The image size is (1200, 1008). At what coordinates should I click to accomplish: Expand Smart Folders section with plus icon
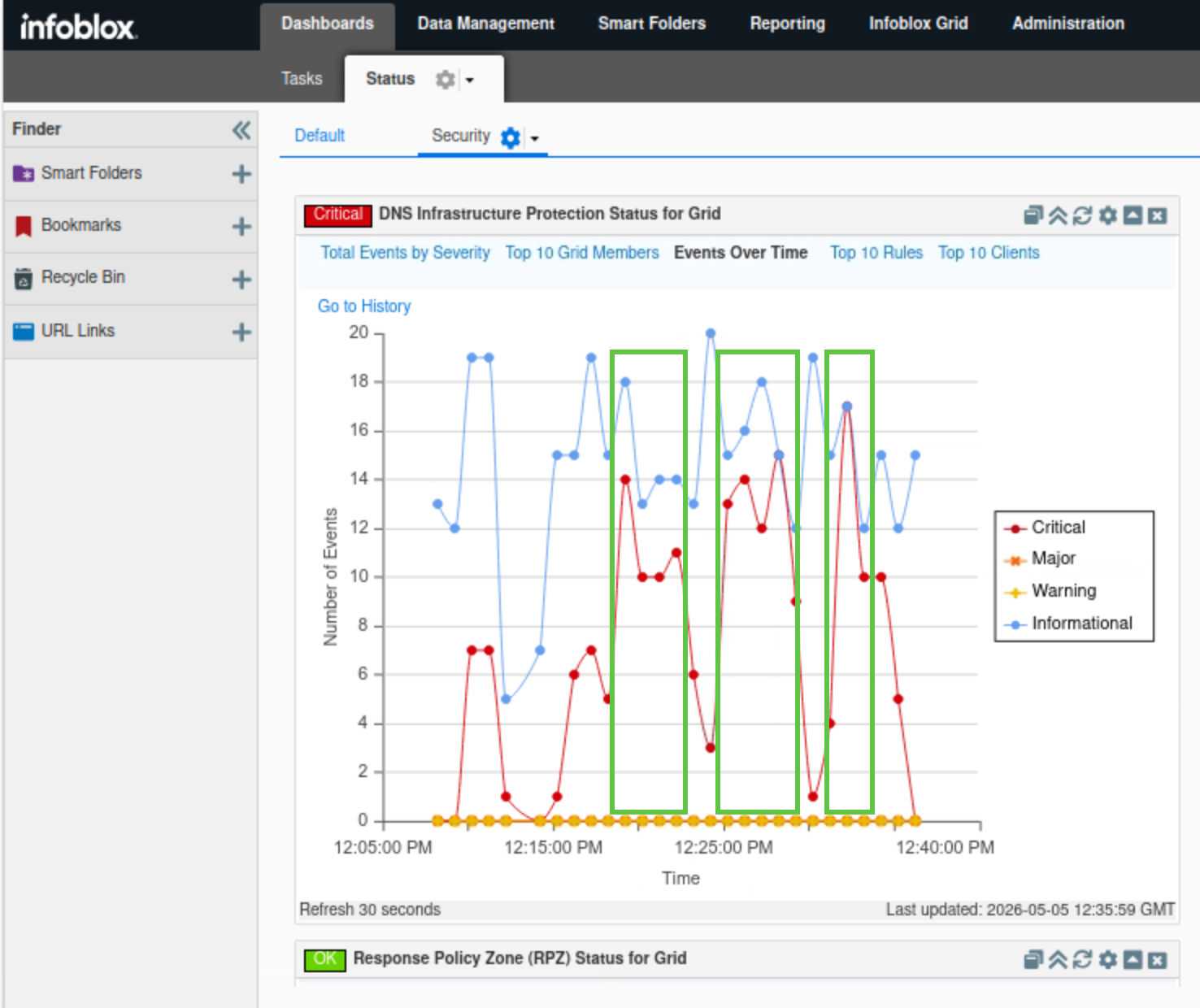(x=241, y=174)
